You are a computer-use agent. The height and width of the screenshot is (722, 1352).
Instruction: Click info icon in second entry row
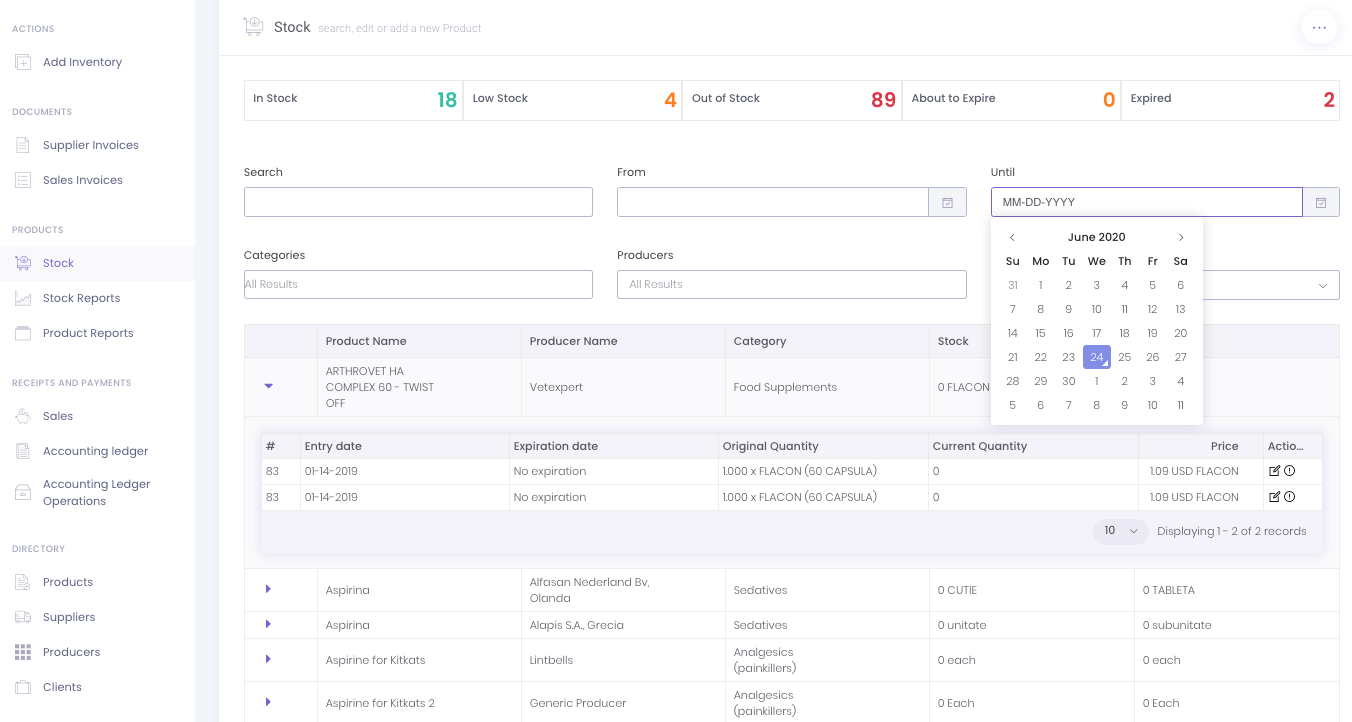(1290, 497)
